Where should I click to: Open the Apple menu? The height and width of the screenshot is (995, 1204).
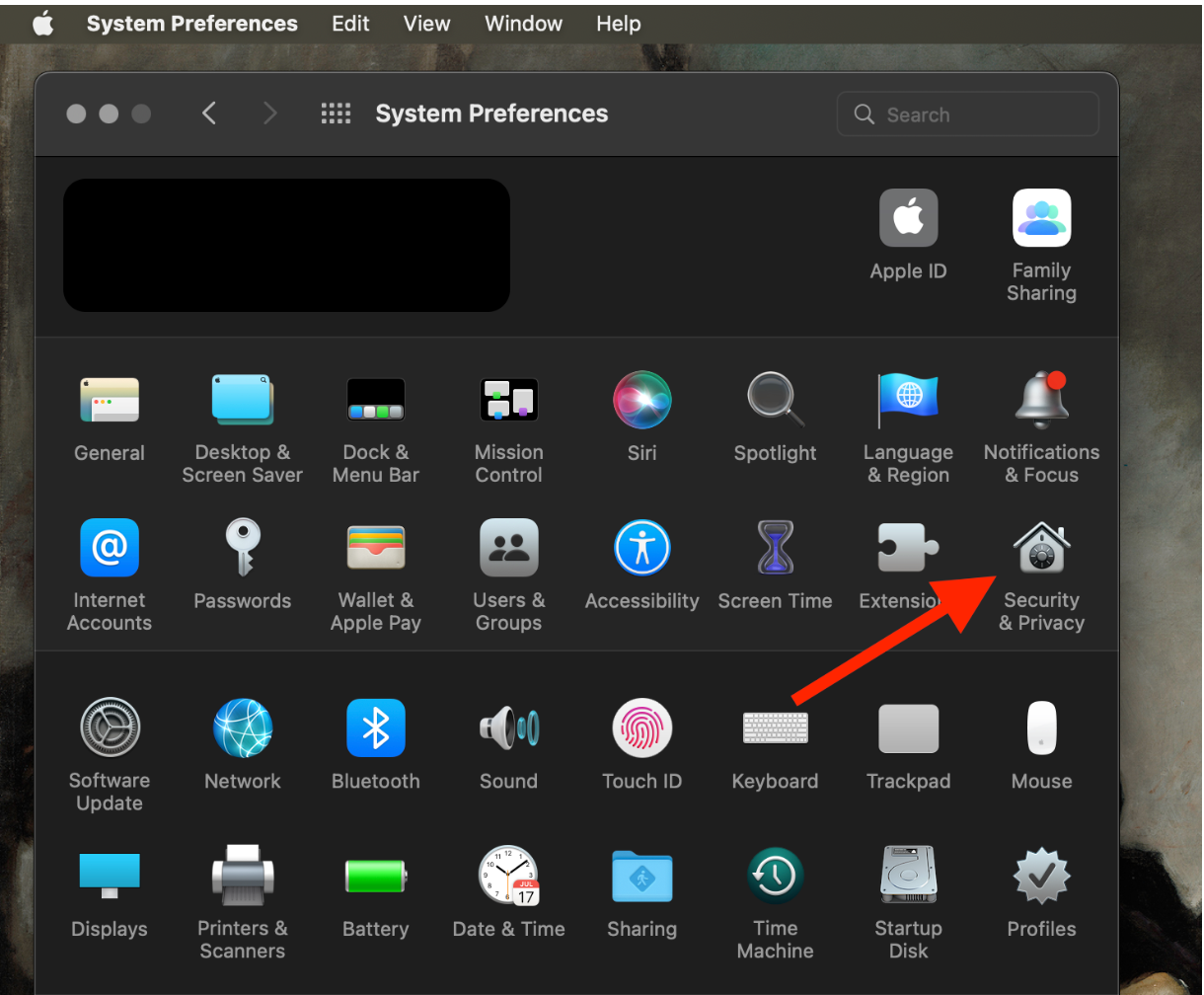pos(43,24)
